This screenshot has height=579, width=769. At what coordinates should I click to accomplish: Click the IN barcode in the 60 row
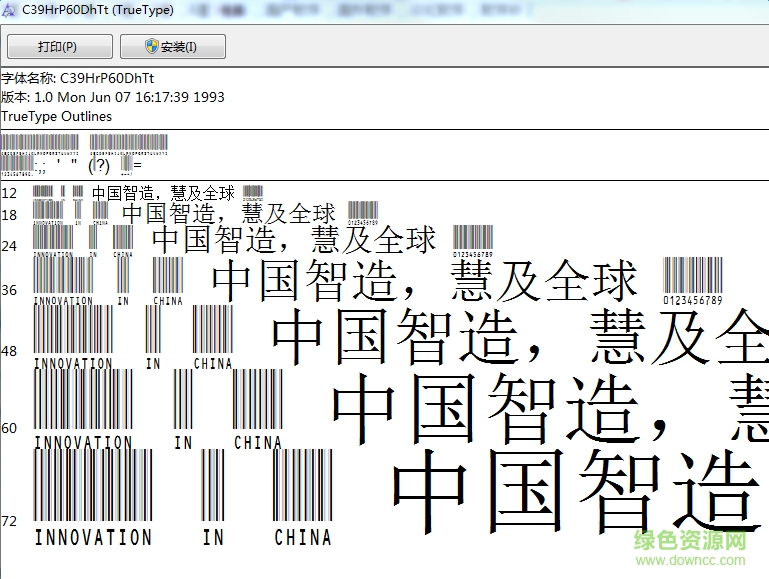183,410
